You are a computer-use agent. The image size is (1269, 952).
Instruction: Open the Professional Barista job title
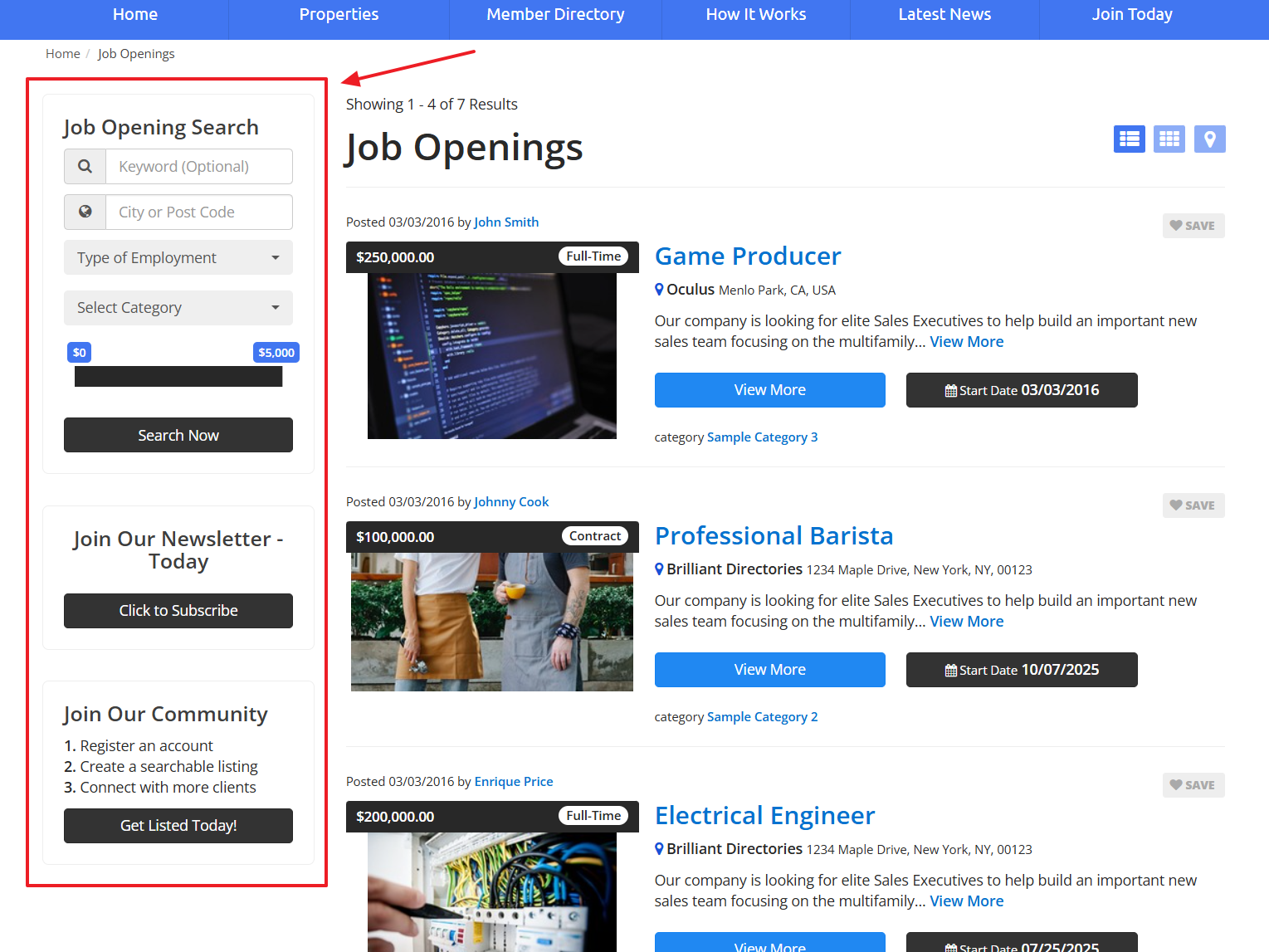click(774, 536)
